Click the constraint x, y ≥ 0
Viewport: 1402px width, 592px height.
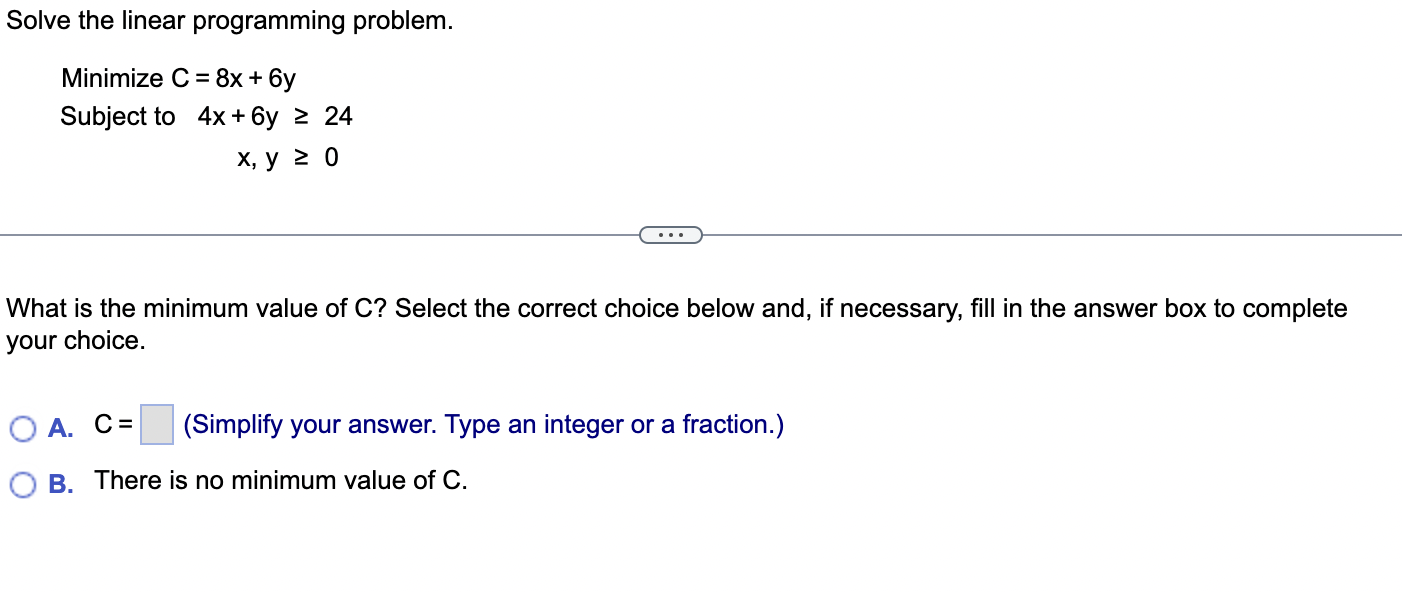click(x=286, y=157)
